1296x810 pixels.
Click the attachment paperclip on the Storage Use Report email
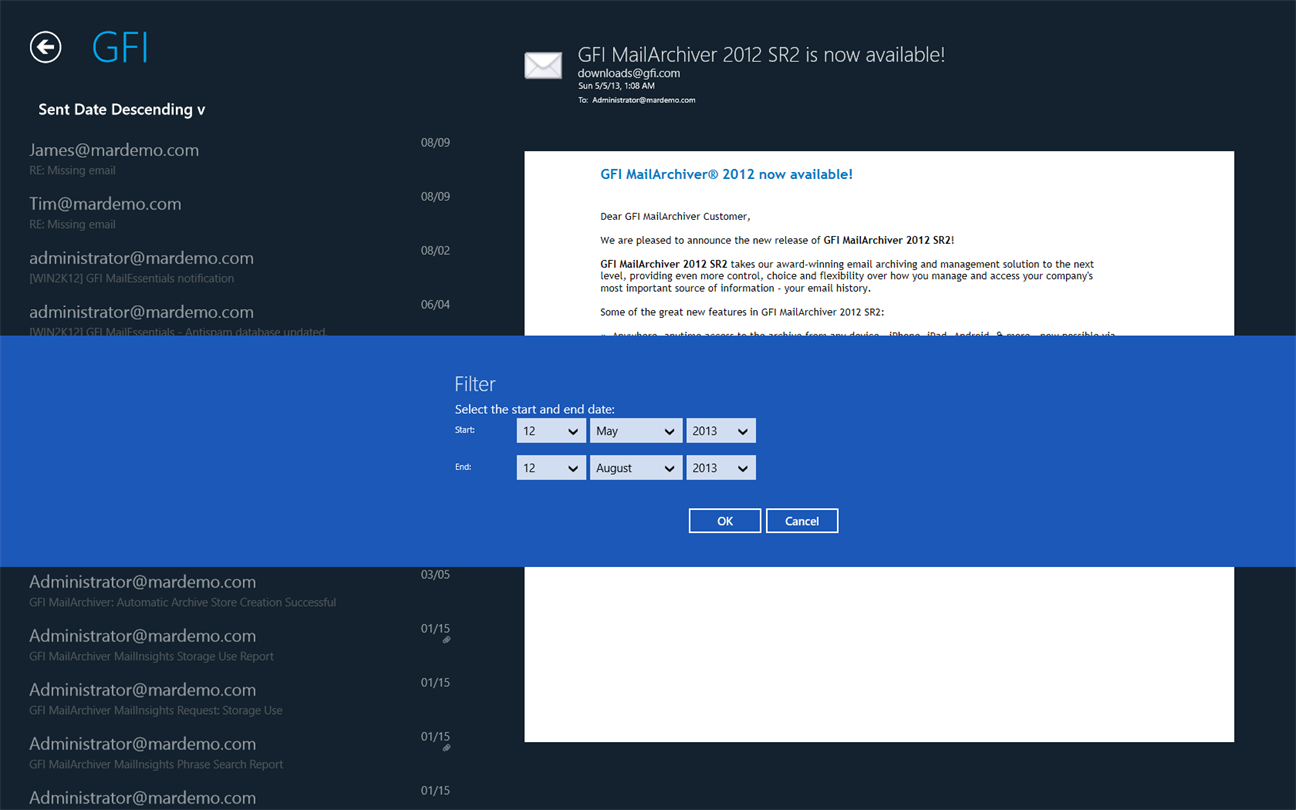click(447, 640)
